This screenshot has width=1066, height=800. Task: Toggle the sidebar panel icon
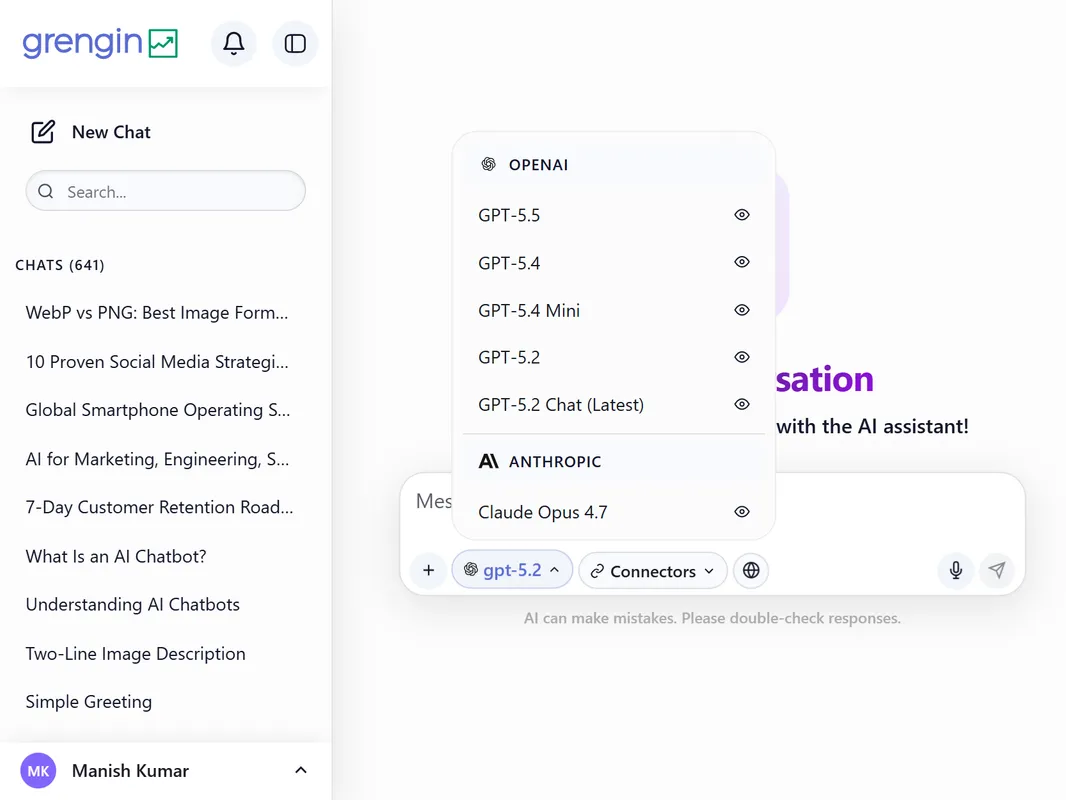click(x=295, y=44)
